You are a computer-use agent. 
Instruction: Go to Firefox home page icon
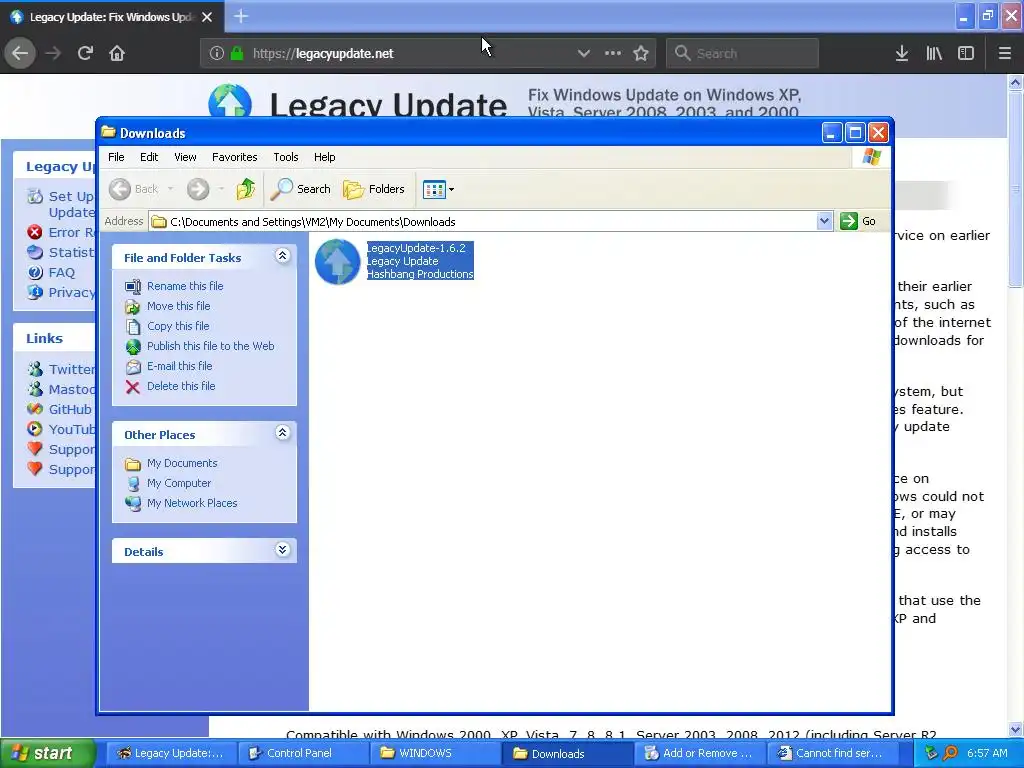tap(117, 53)
